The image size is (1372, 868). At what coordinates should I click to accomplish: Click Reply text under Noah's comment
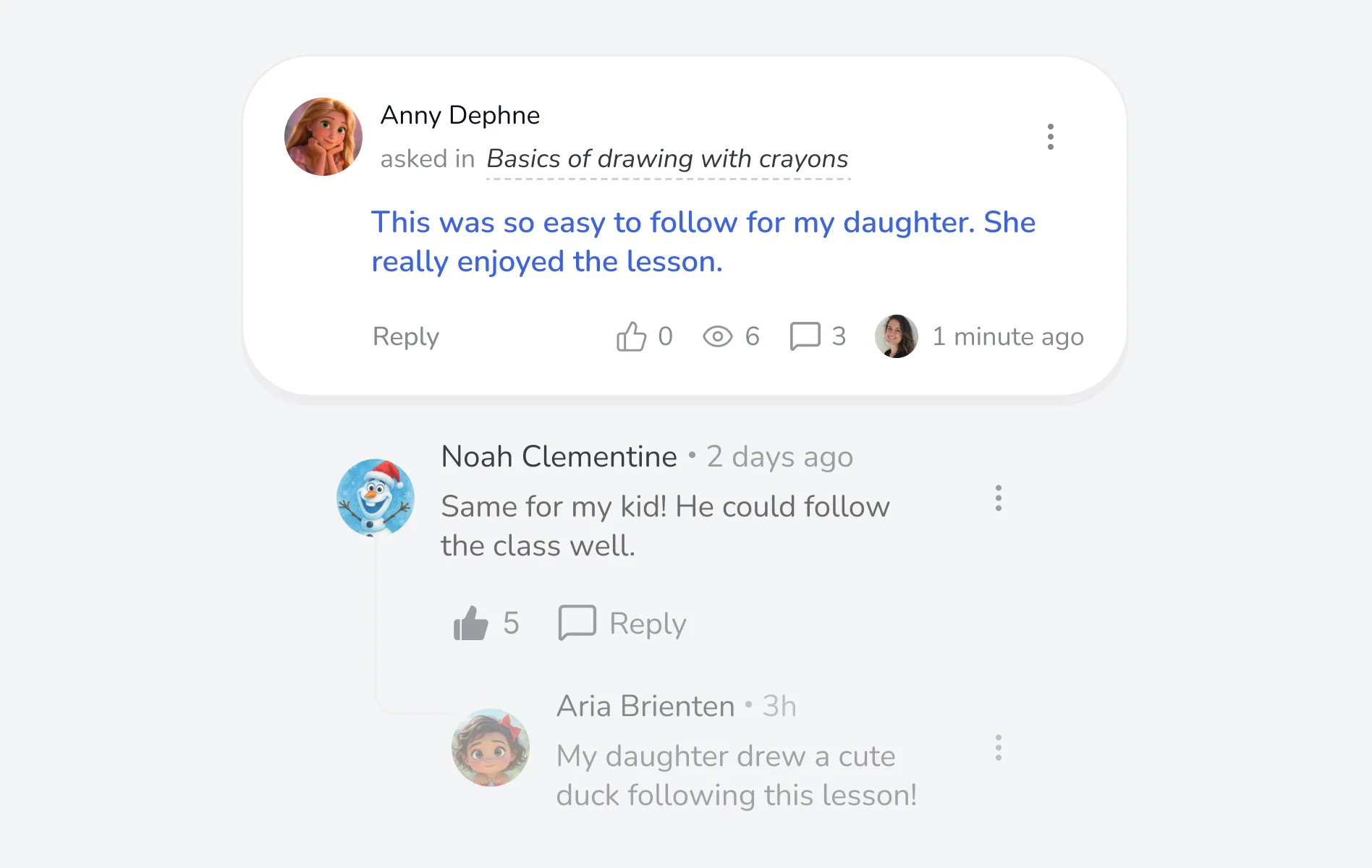coord(648,623)
